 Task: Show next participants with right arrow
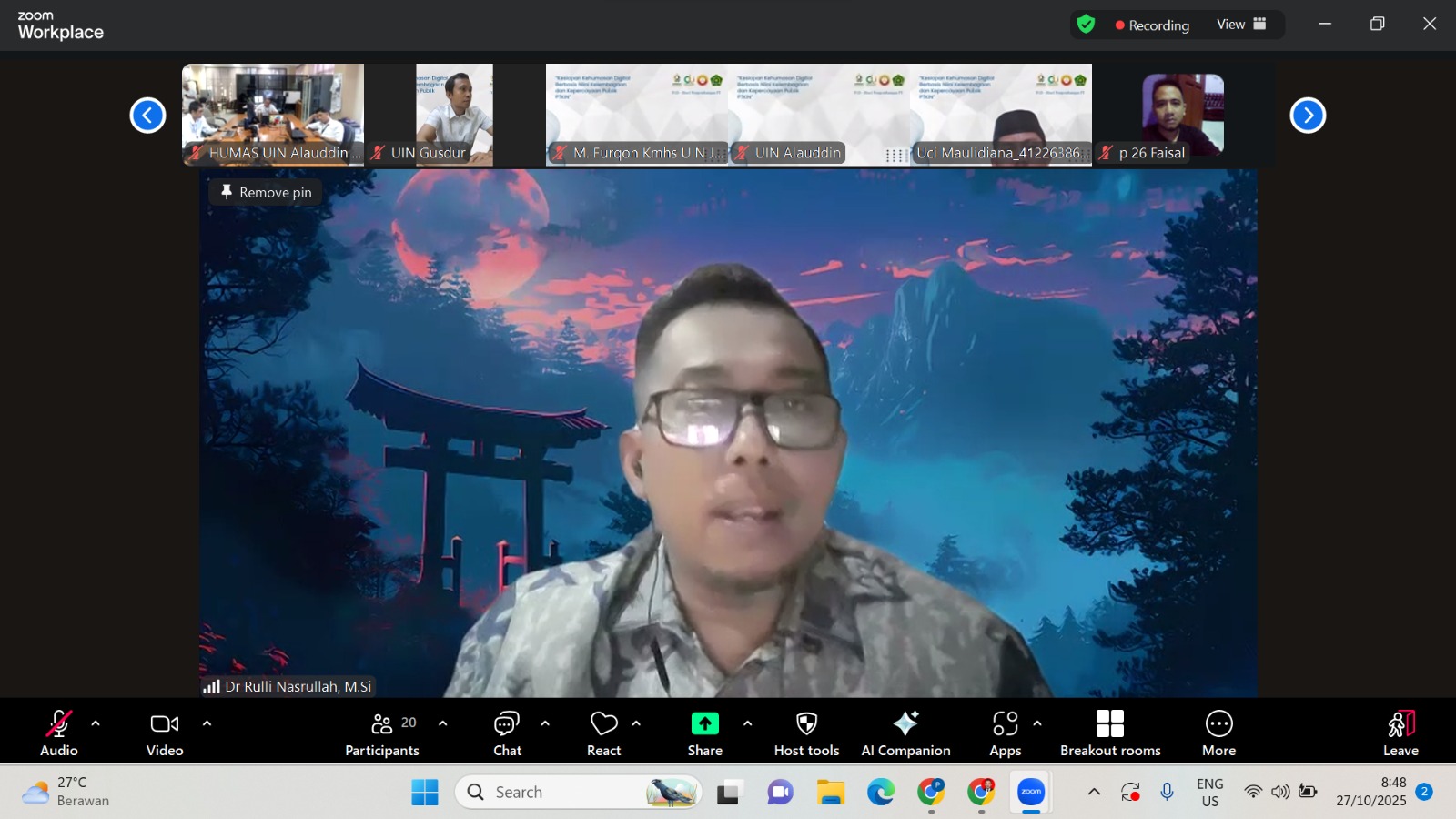[1308, 116]
